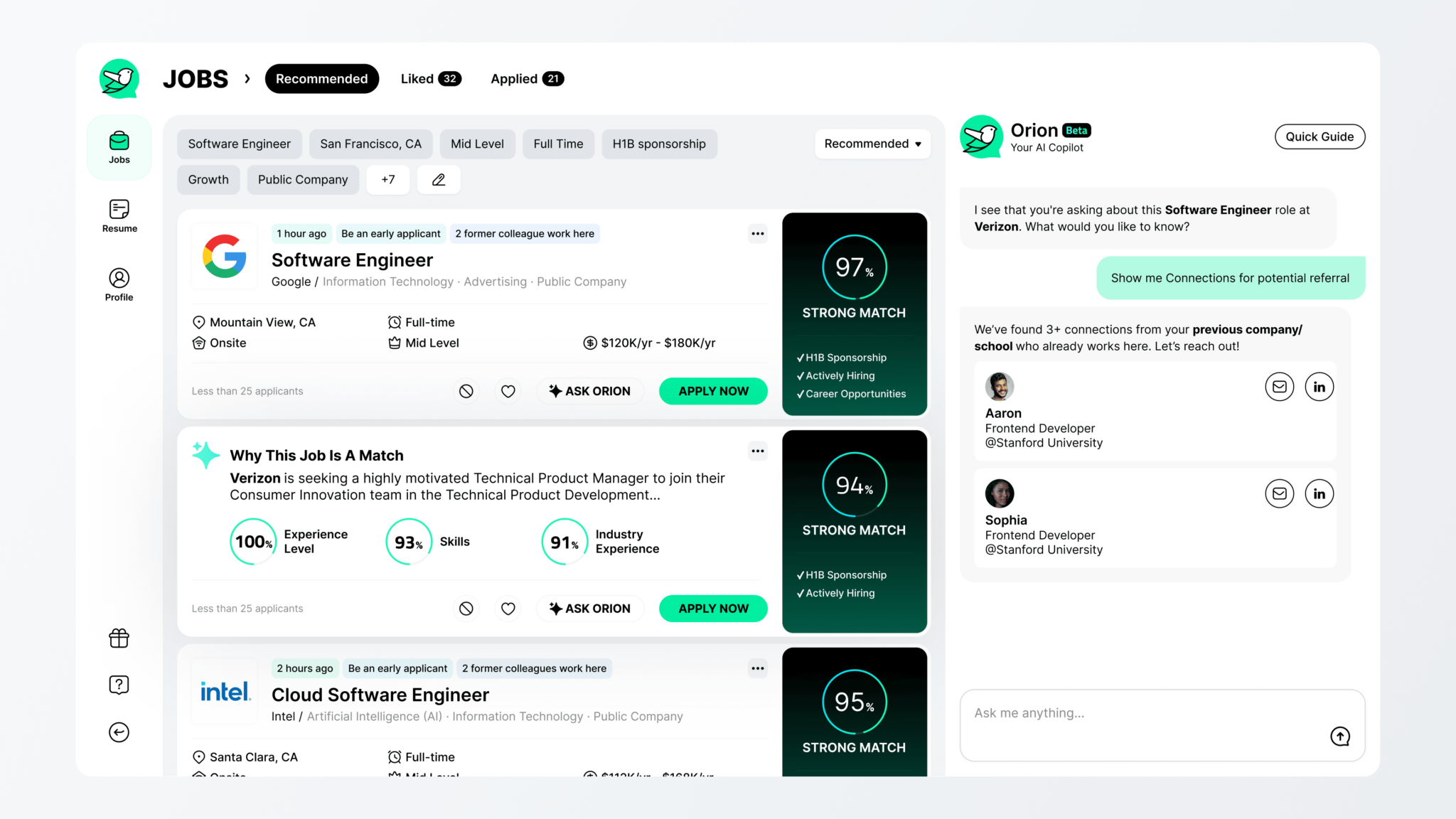This screenshot has width=1456, height=819.
Task: Click the gift icon in the lower sidebar
Action: click(119, 638)
